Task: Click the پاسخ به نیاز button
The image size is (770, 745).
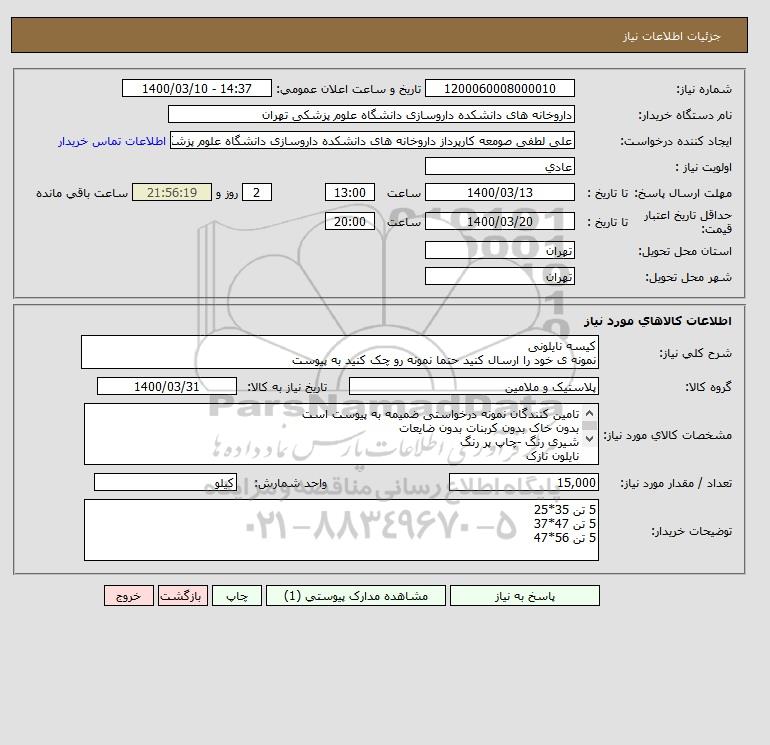Action: tap(524, 596)
